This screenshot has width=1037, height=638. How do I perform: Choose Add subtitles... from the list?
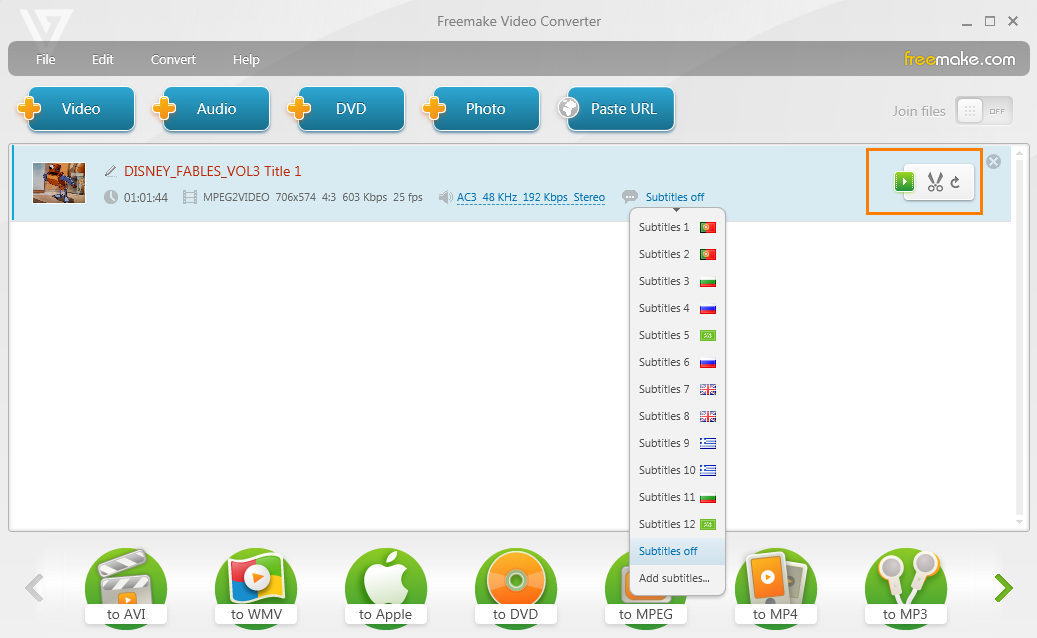coord(674,578)
